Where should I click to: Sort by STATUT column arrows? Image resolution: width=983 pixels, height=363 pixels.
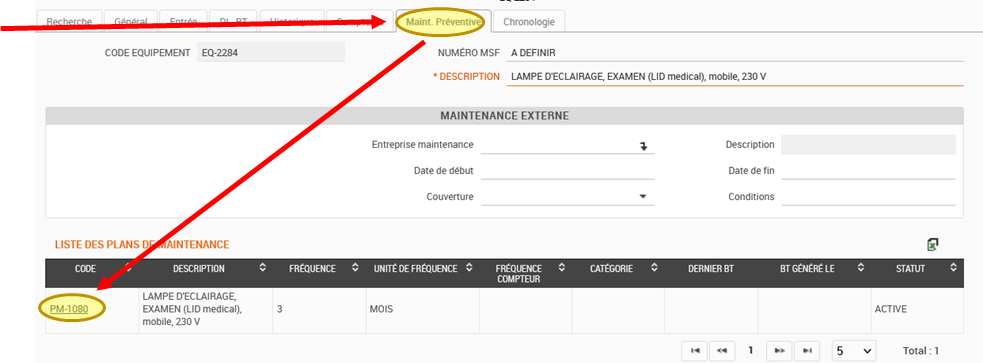pos(953,268)
